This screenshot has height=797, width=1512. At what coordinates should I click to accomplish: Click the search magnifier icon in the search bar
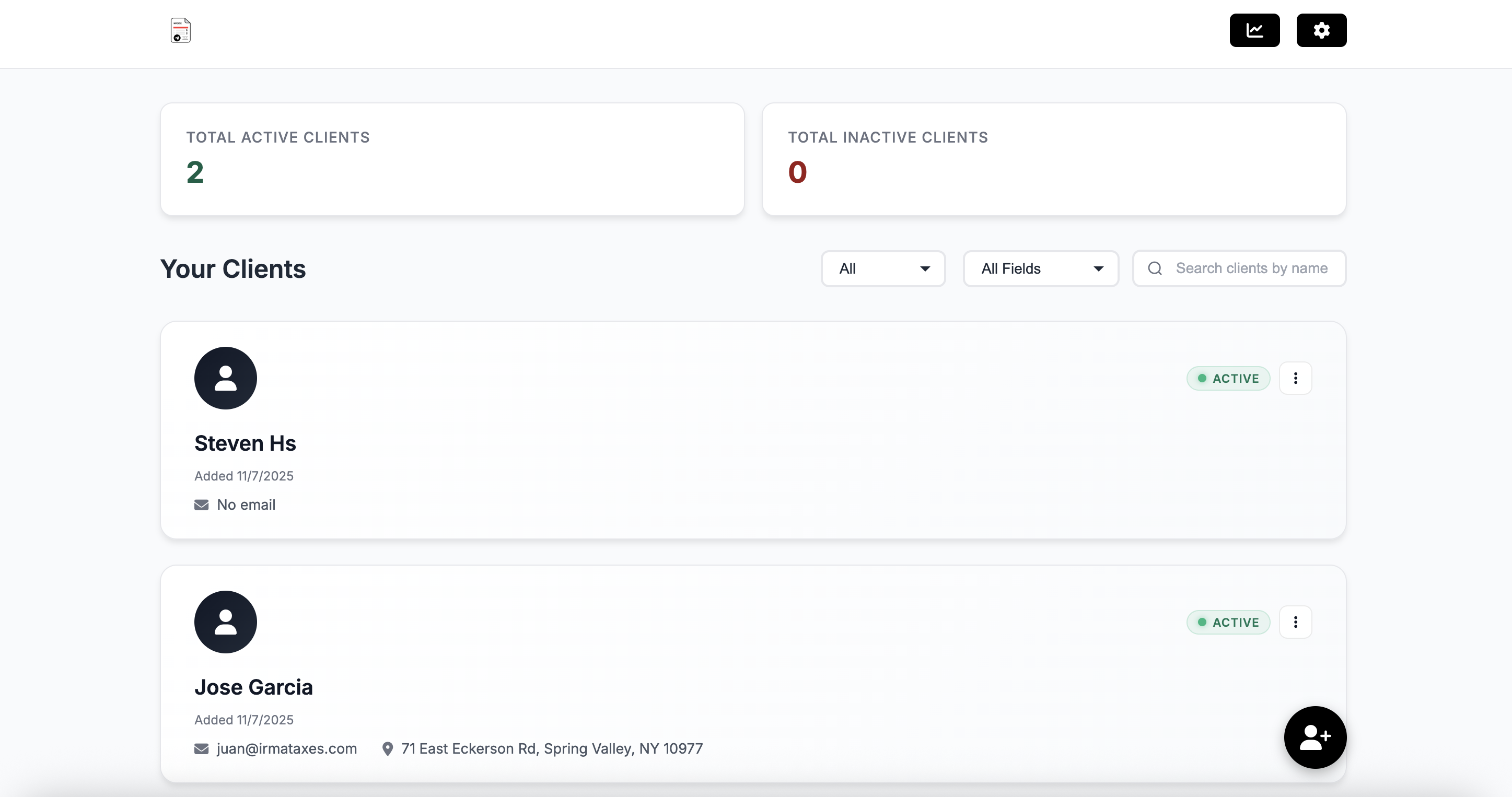tap(1154, 268)
